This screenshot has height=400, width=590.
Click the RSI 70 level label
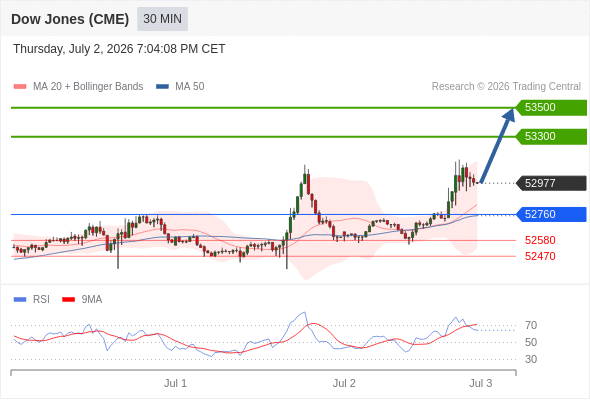[x=531, y=325]
